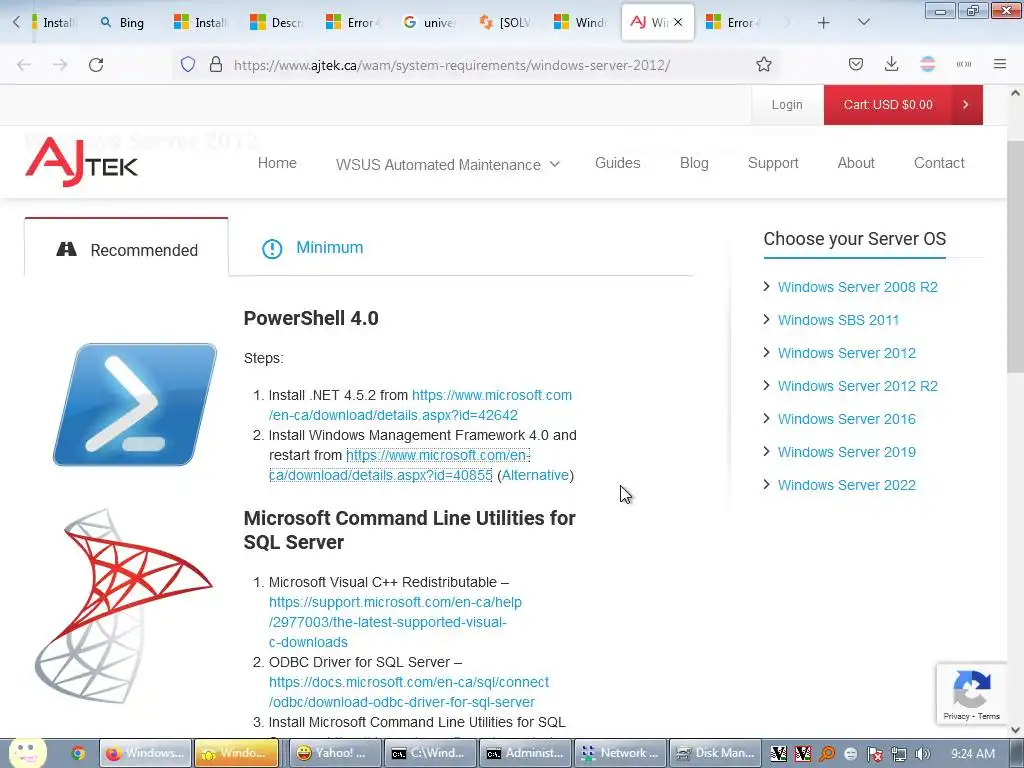Go forward with the forward arrow
The width and height of the screenshot is (1024, 768).
pyautogui.click(x=60, y=65)
